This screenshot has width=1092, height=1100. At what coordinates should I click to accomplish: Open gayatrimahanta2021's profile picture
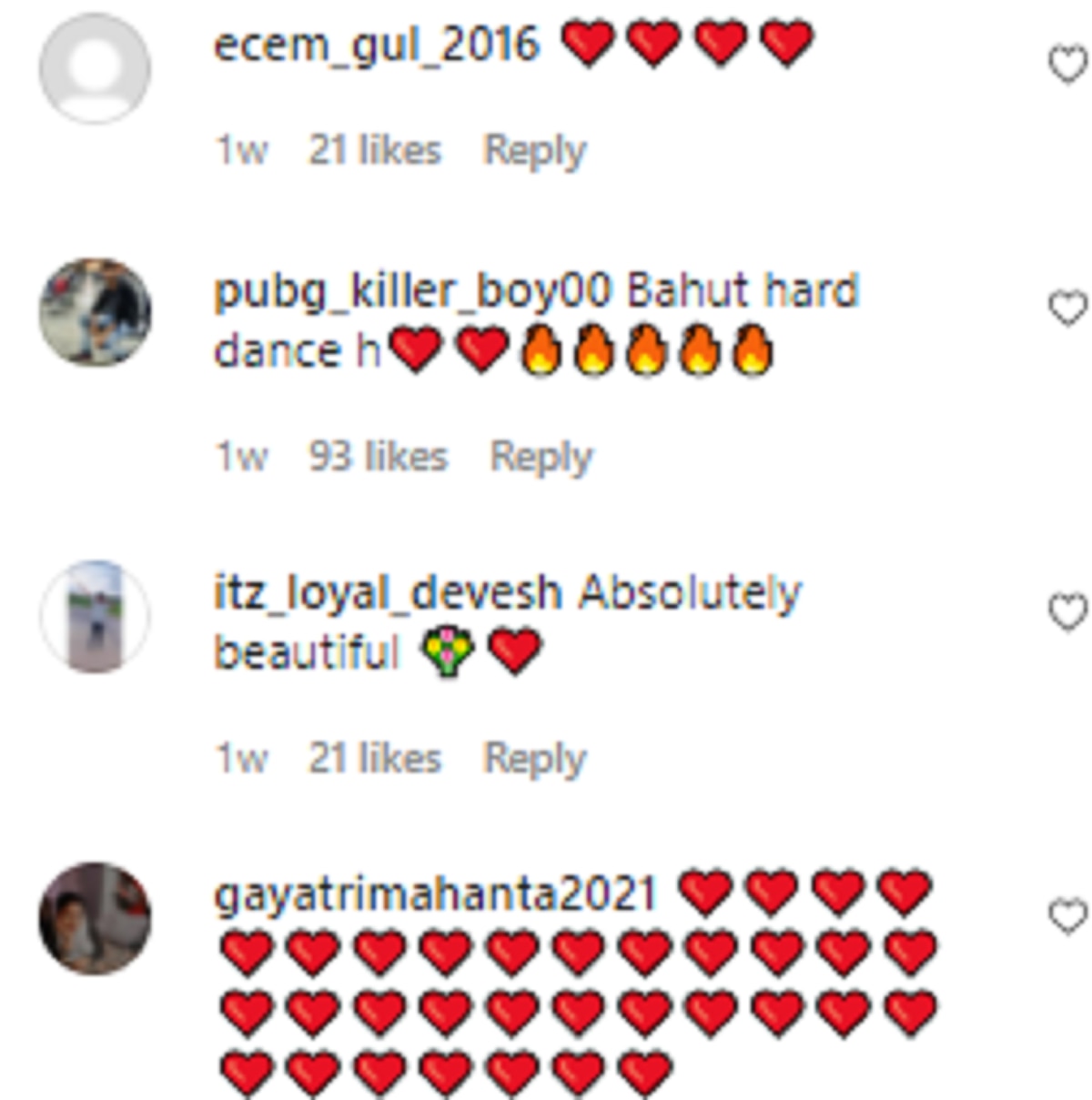[95, 918]
